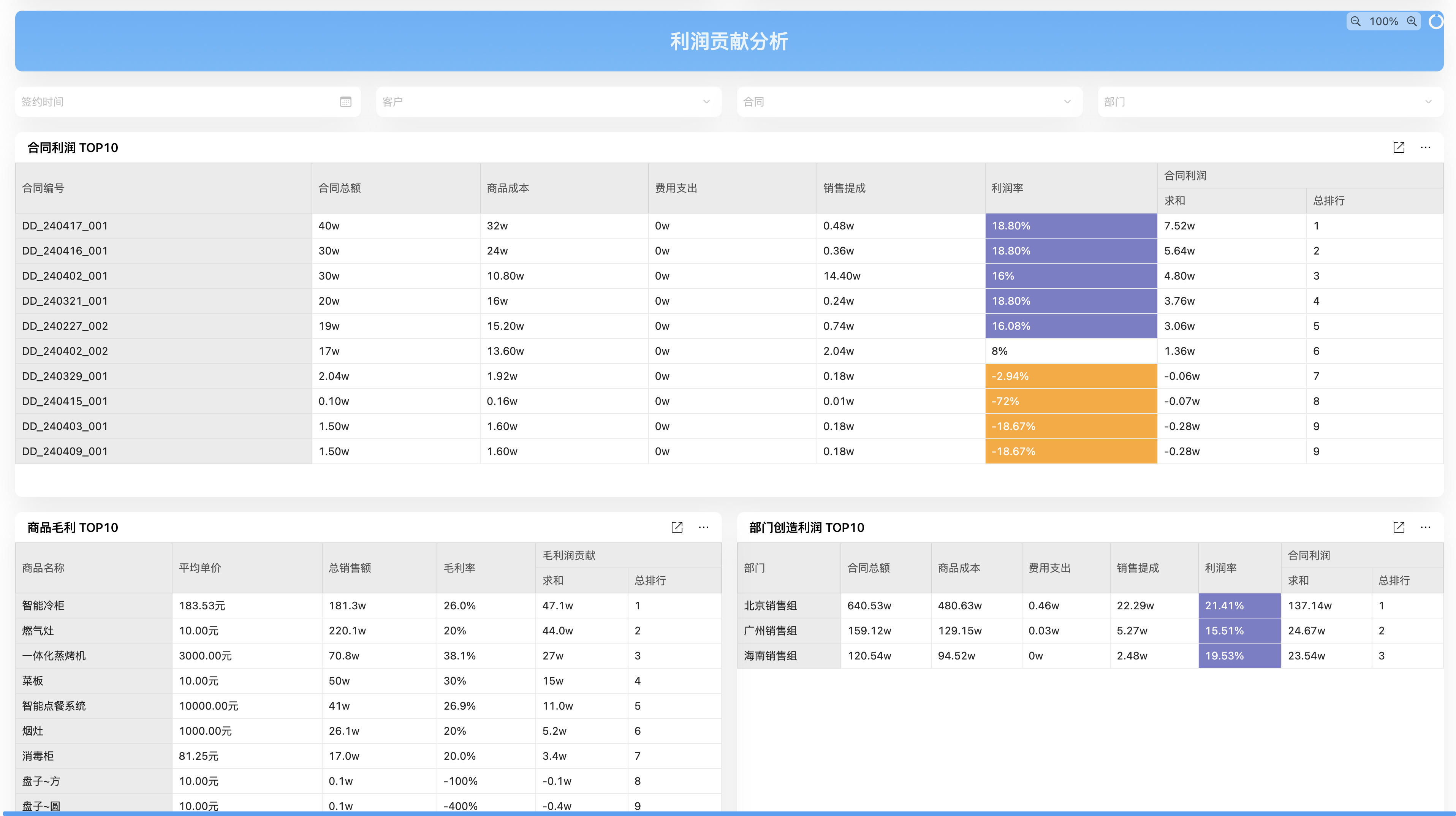Select the 一体化蒸烤机 product row
This screenshot has height=816, width=1456.
point(368,656)
